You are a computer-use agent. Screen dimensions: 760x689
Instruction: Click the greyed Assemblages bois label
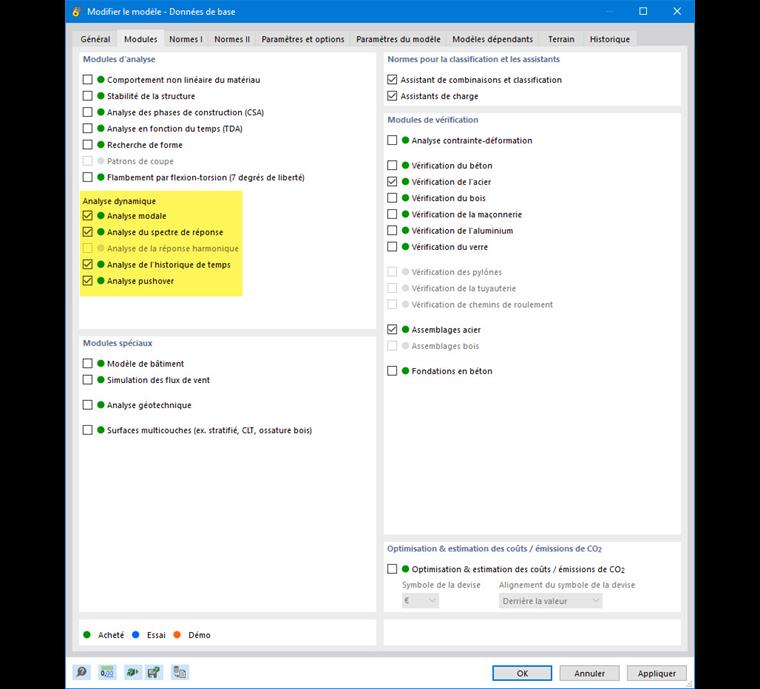tap(445, 346)
